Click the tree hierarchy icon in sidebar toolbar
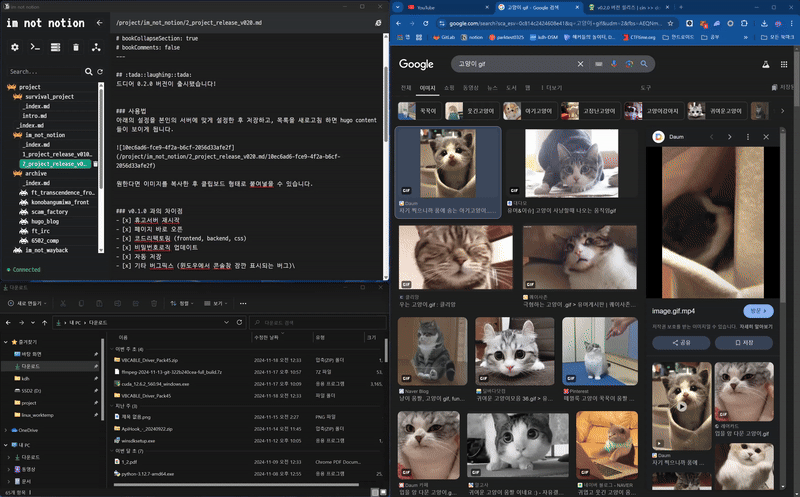Screen dimensions: 800x497 96,47
